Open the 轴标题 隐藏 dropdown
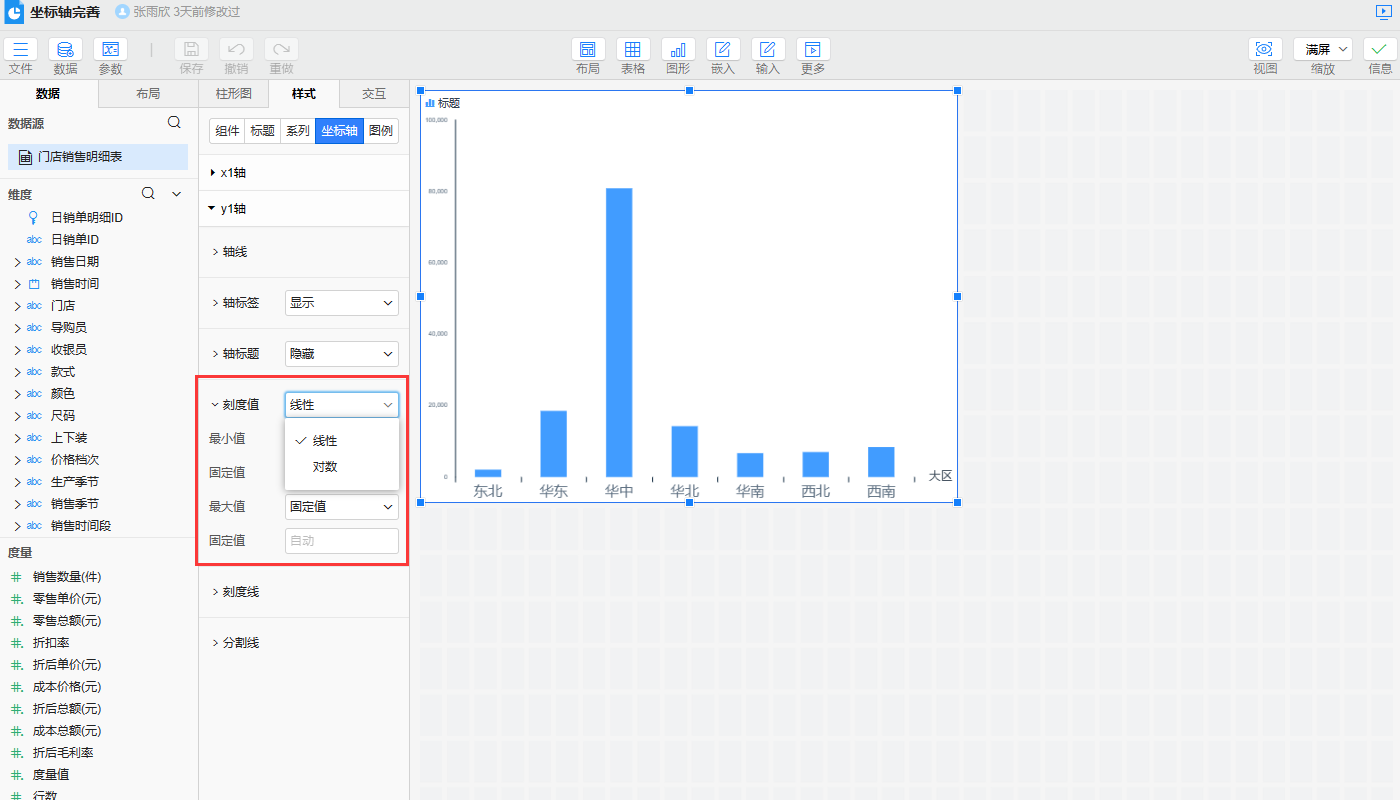This screenshot has height=800, width=1400. 341,354
